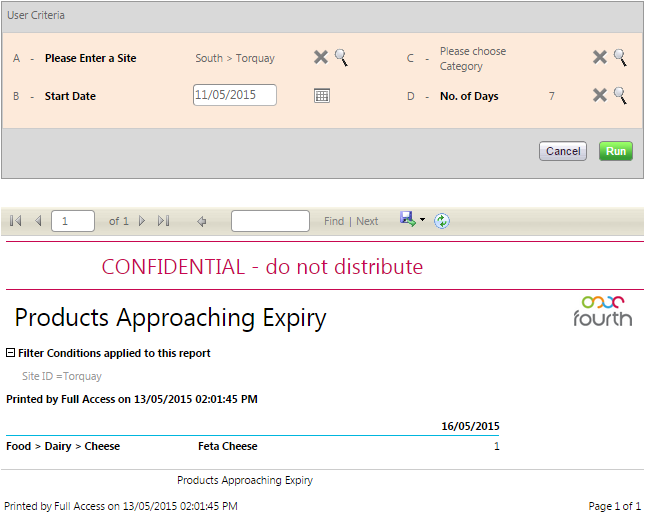Click the Start Date input field
The height and width of the screenshot is (523, 645).
pyautogui.click(x=234, y=95)
